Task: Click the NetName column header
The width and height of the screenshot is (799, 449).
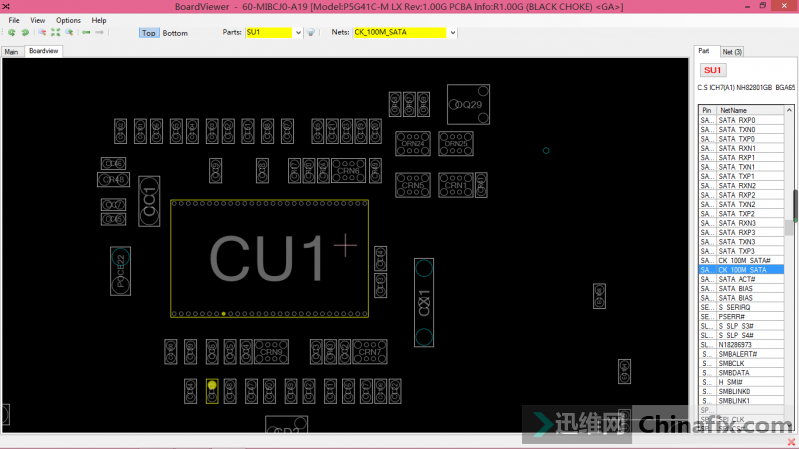Action: pos(750,110)
